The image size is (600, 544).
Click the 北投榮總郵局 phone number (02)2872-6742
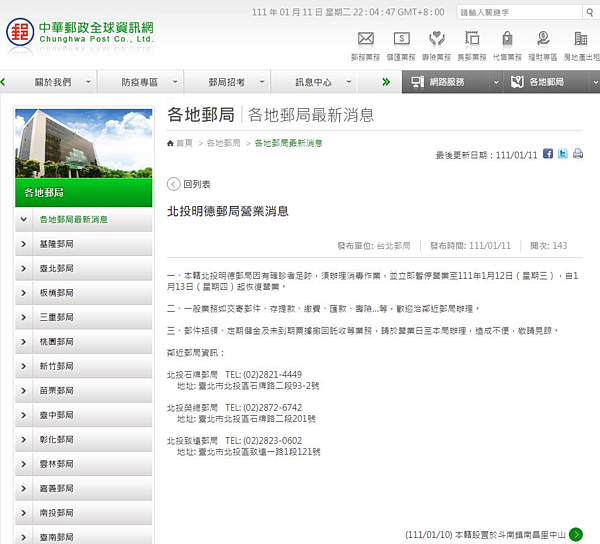coord(272,407)
